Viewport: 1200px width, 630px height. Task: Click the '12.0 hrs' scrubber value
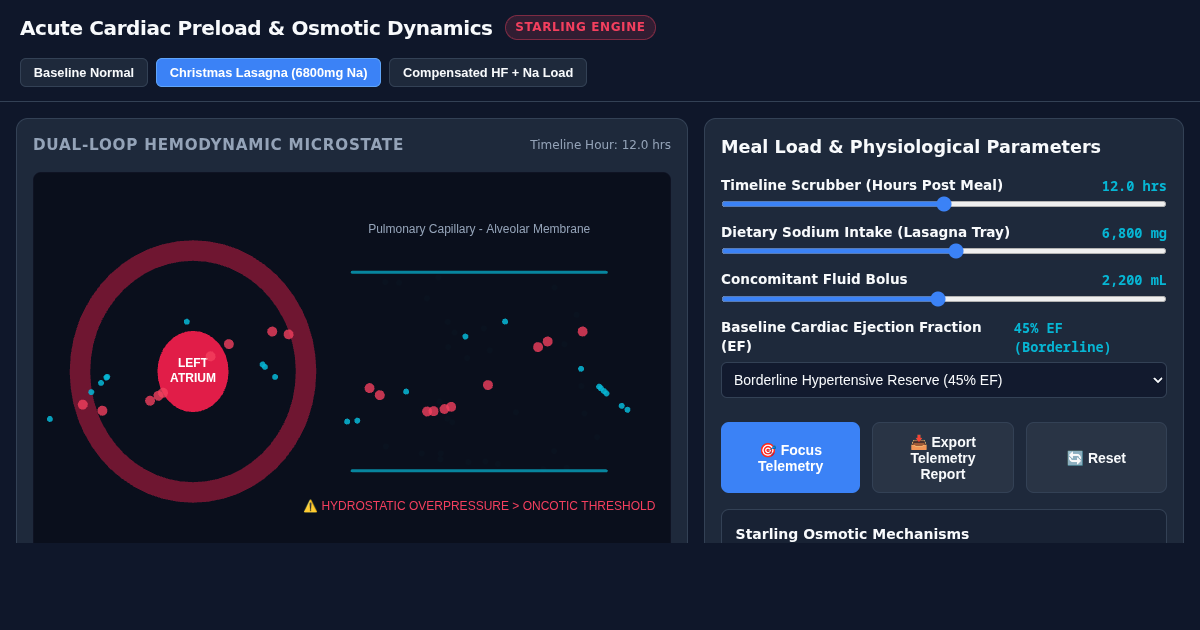point(1134,186)
